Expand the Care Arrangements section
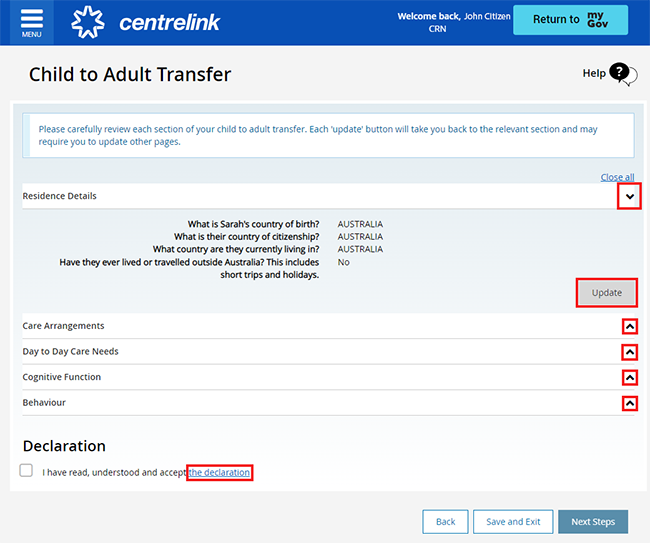The height and width of the screenshot is (543, 650). pos(630,327)
